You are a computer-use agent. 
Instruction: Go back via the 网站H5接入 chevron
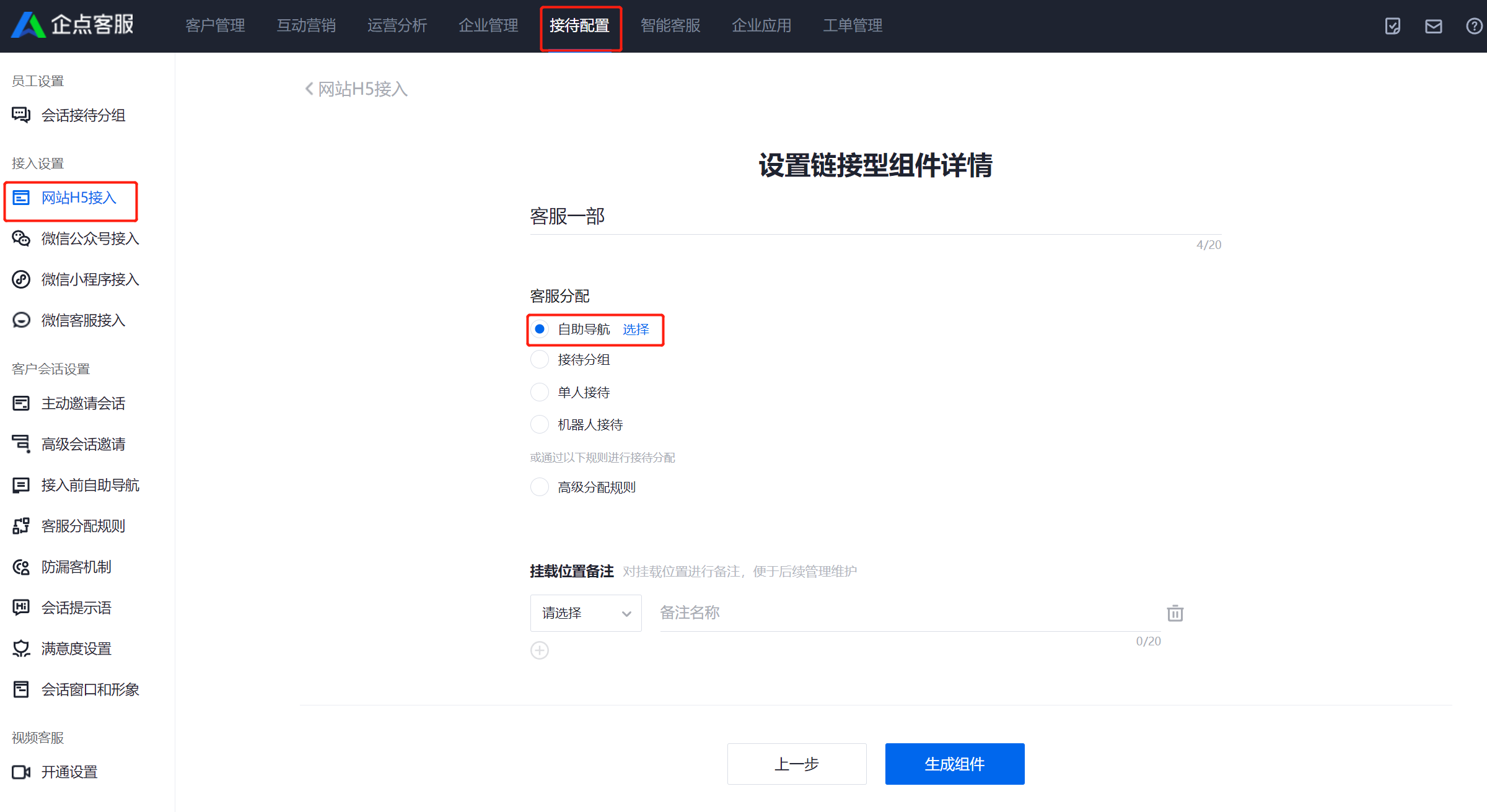(x=309, y=89)
